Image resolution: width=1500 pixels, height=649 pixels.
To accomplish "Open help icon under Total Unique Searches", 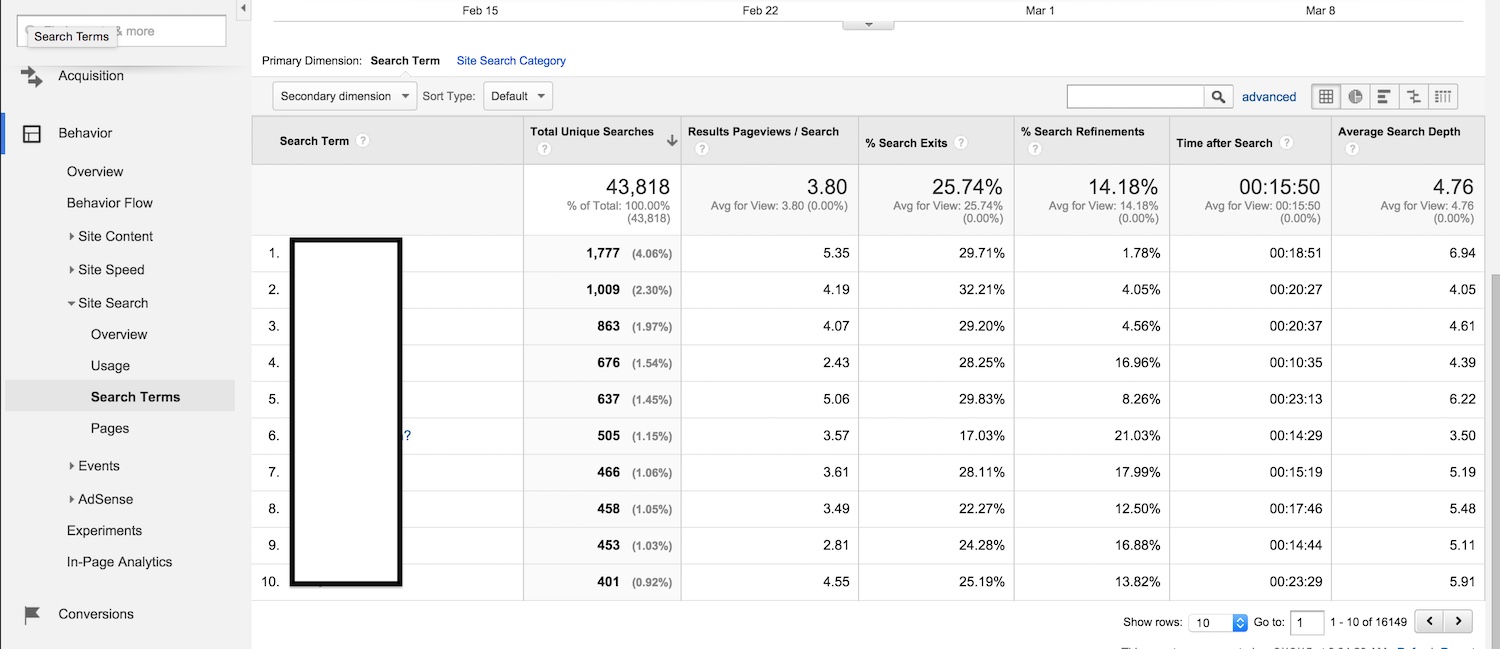I will (x=544, y=149).
